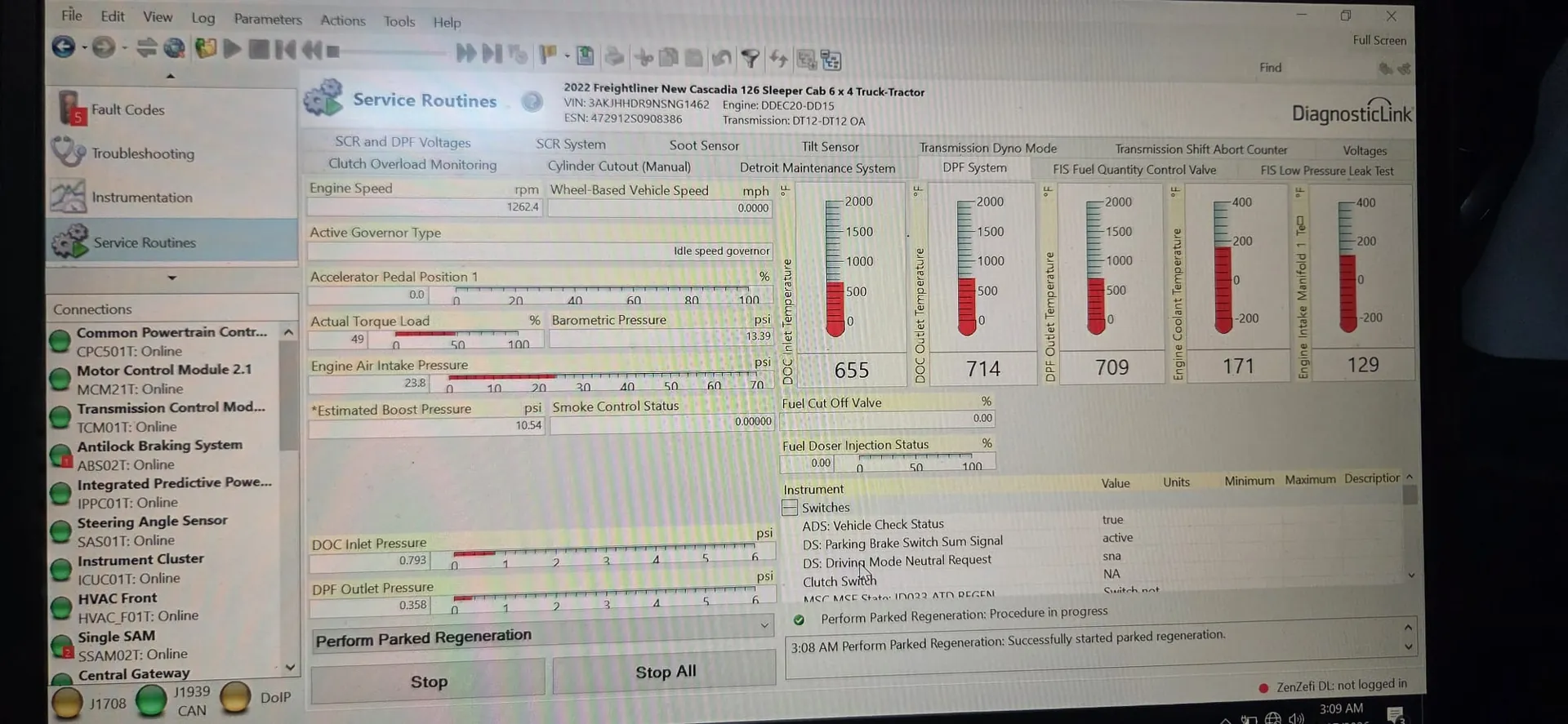Click the funnel filter icon
Image resolution: width=1568 pixels, height=724 pixels.
(x=750, y=58)
